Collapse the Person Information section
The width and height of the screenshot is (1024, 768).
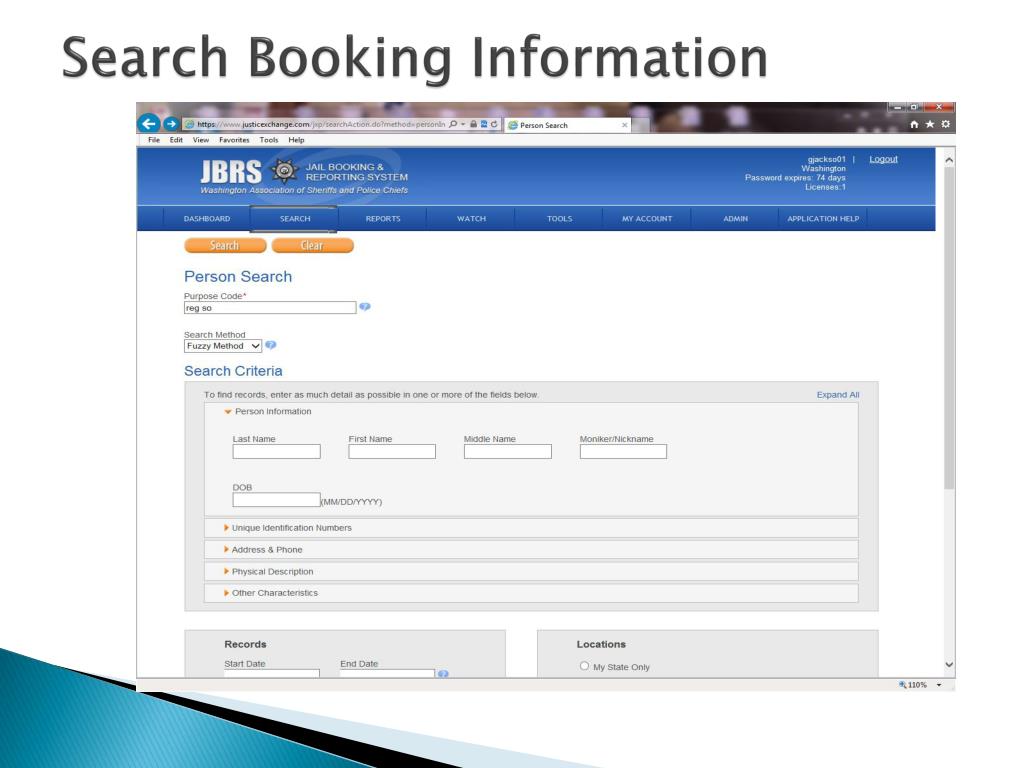(x=228, y=411)
